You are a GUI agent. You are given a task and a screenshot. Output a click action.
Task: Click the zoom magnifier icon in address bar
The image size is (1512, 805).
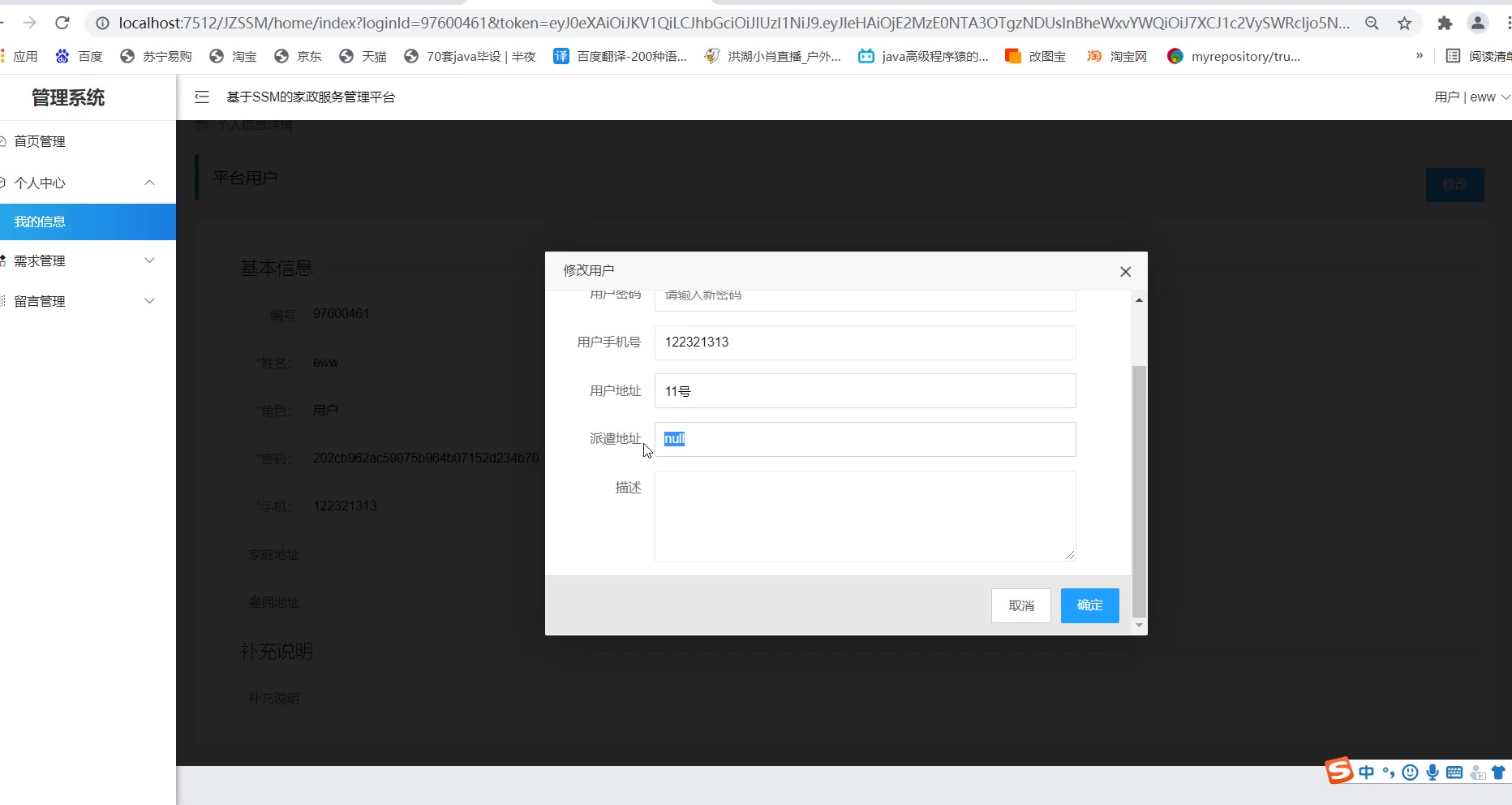click(1372, 24)
